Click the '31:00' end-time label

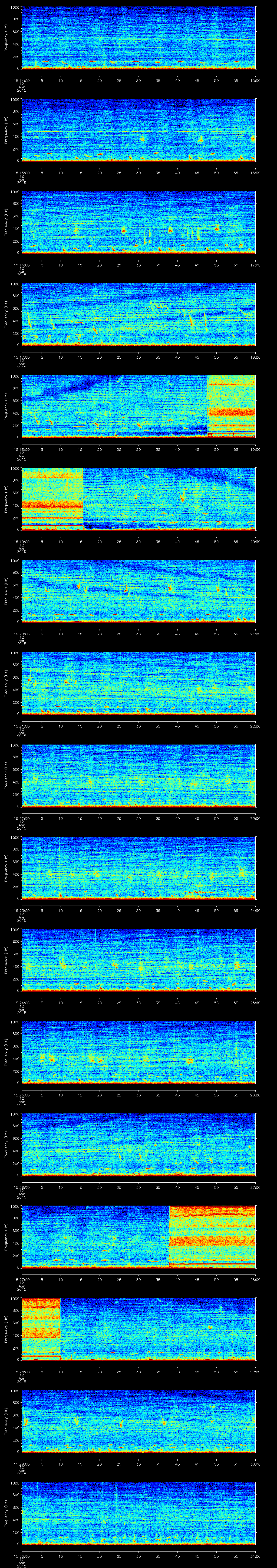pyautogui.click(x=256, y=1556)
